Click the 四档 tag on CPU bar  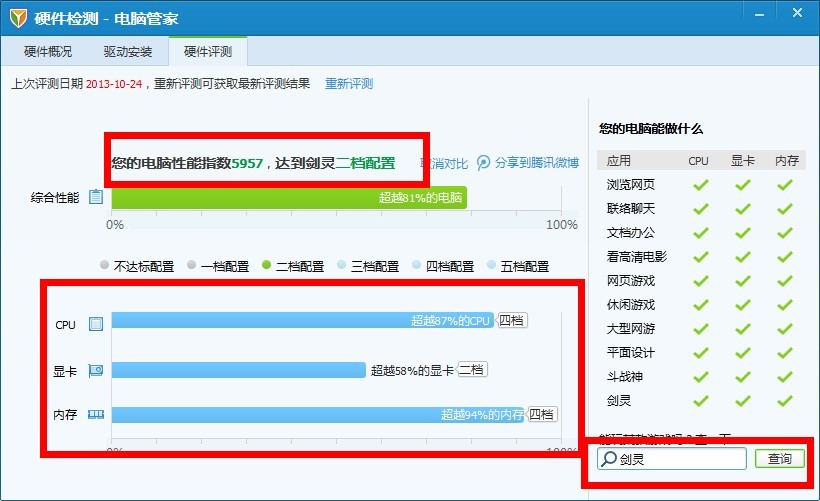point(512,321)
